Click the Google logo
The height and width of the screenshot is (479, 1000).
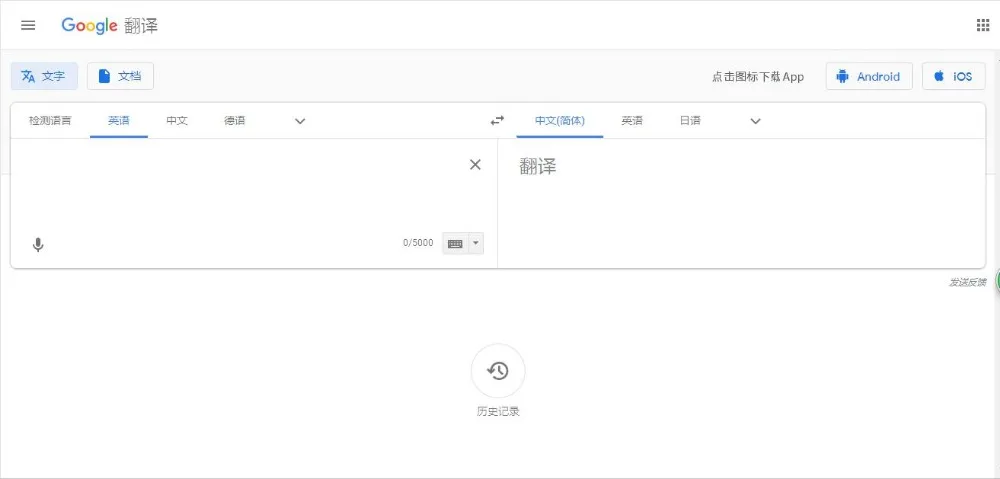click(x=89, y=26)
